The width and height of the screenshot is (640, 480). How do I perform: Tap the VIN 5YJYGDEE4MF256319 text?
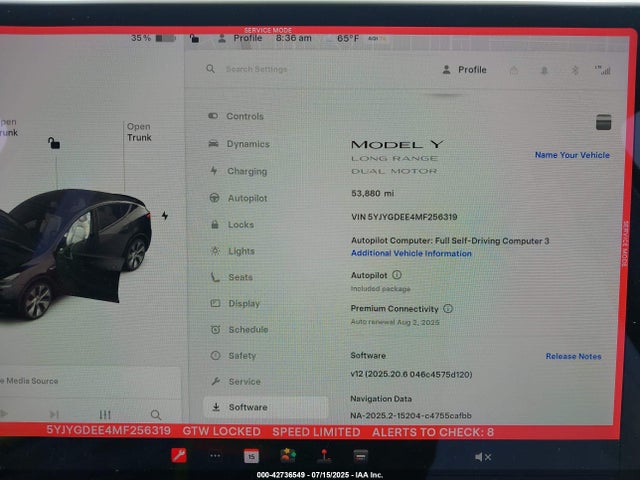point(404,217)
